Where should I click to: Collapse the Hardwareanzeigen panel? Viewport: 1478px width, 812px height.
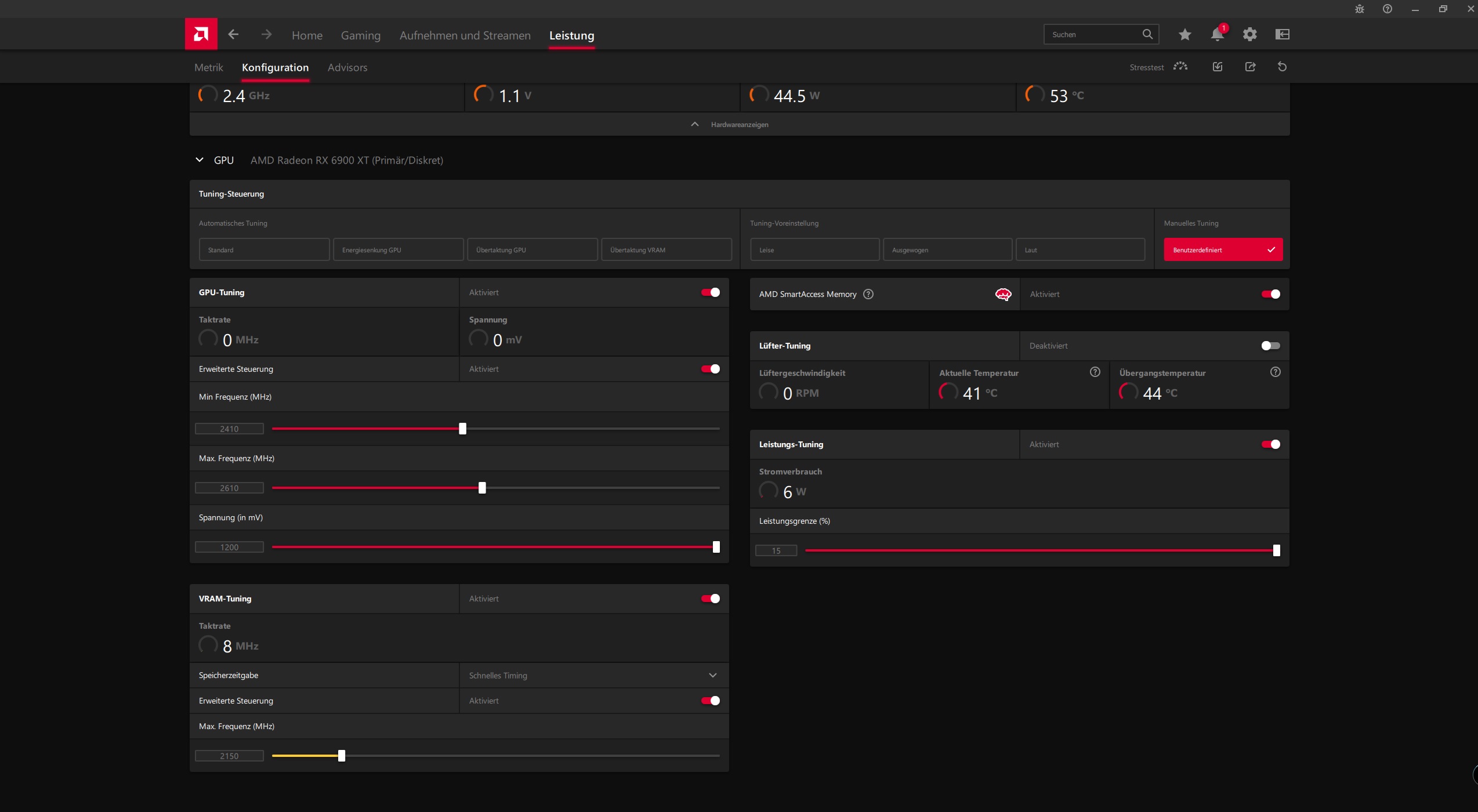click(694, 124)
